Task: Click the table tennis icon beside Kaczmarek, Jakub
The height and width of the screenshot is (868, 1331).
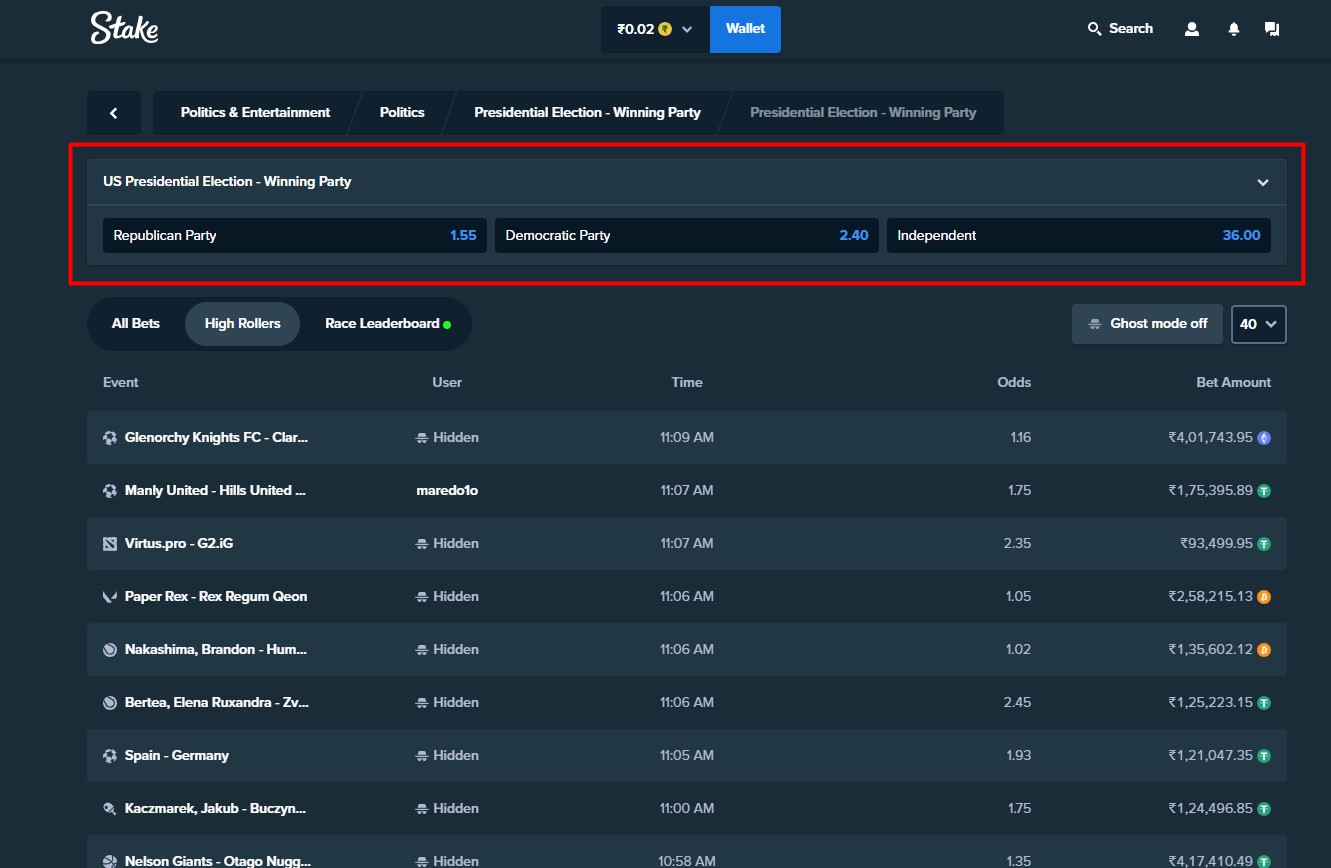Action: pyautogui.click(x=110, y=808)
